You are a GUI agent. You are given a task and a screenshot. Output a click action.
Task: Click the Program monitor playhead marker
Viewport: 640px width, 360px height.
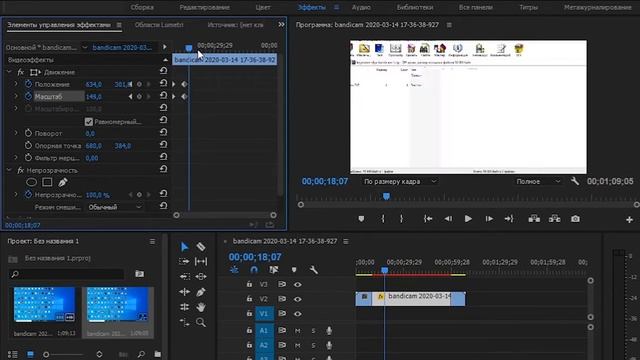click(386, 196)
